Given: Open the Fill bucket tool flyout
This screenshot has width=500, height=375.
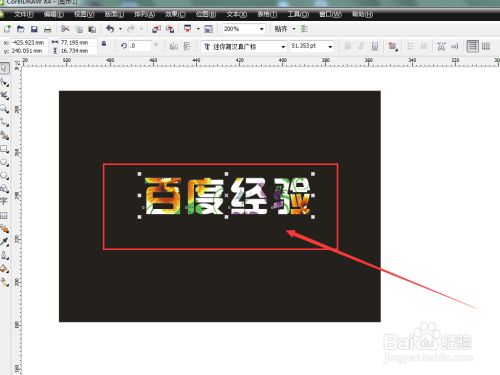Looking at the screenshot, I should coord(4,269).
